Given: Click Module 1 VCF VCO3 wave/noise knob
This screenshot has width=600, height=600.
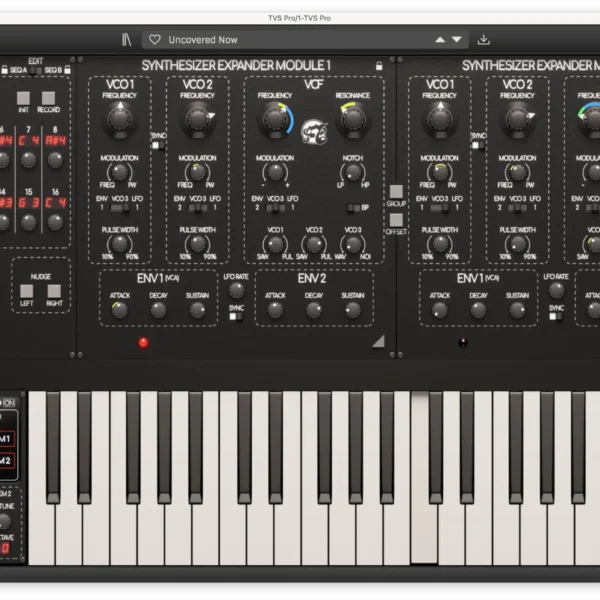Looking at the screenshot, I should coord(353,245).
